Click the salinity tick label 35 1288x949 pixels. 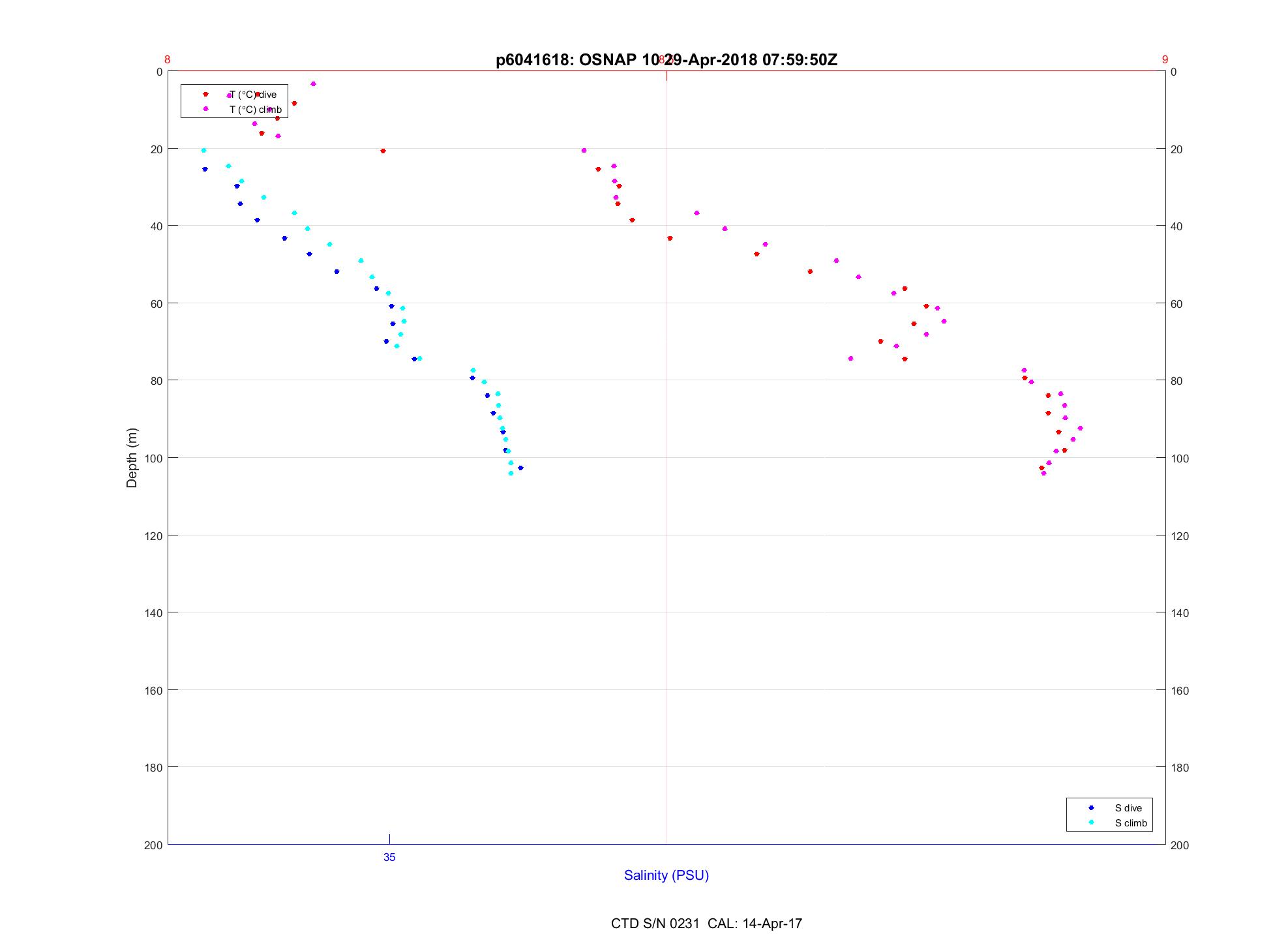(x=389, y=858)
